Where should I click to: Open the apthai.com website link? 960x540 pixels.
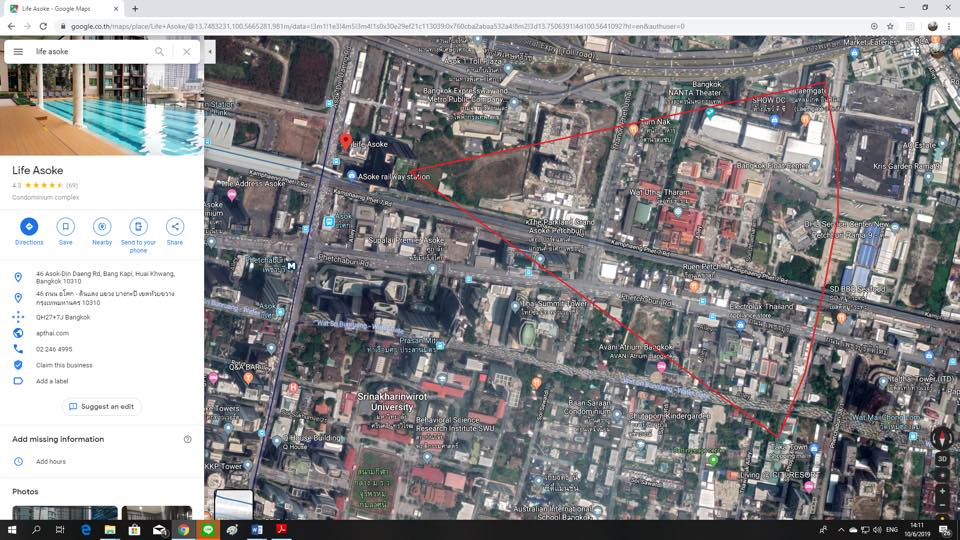click(52, 333)
